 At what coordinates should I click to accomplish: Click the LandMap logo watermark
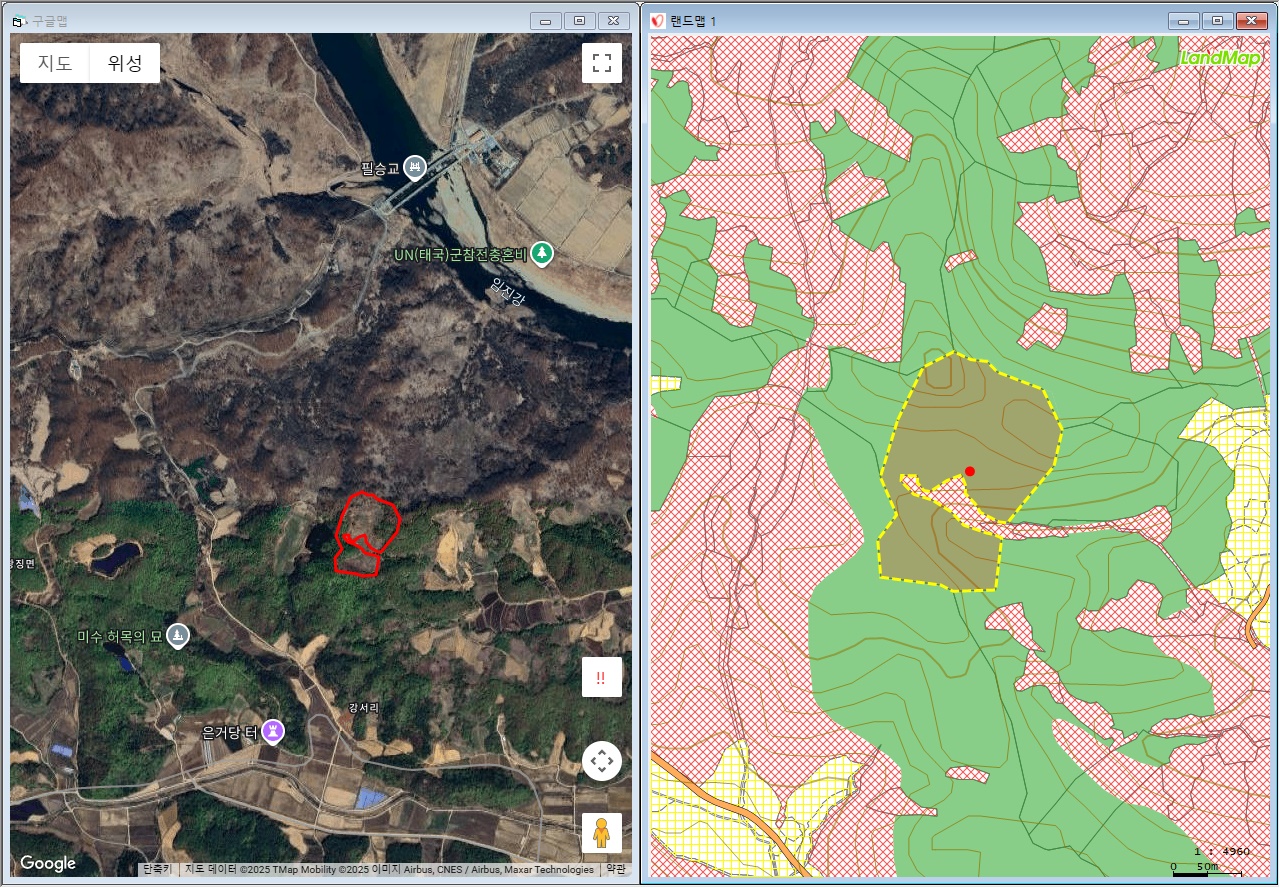(x=1220, y=58)
